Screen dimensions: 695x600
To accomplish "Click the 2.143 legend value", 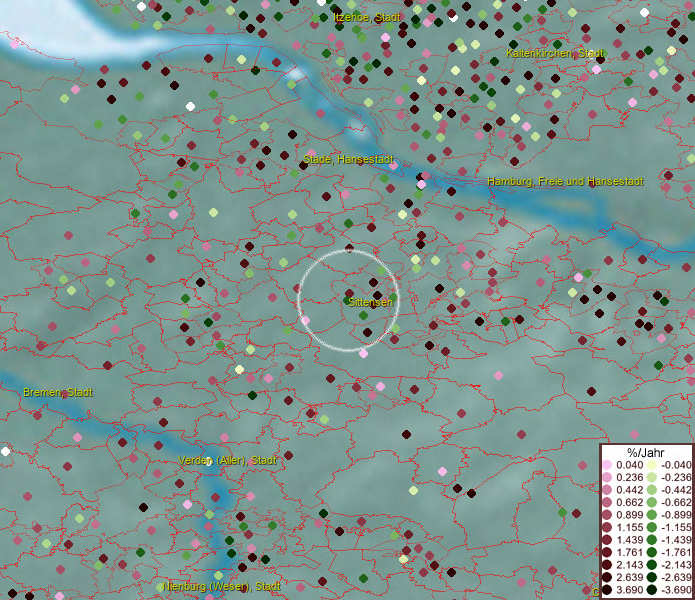I will pyautogui.click(x=629, y=565).
